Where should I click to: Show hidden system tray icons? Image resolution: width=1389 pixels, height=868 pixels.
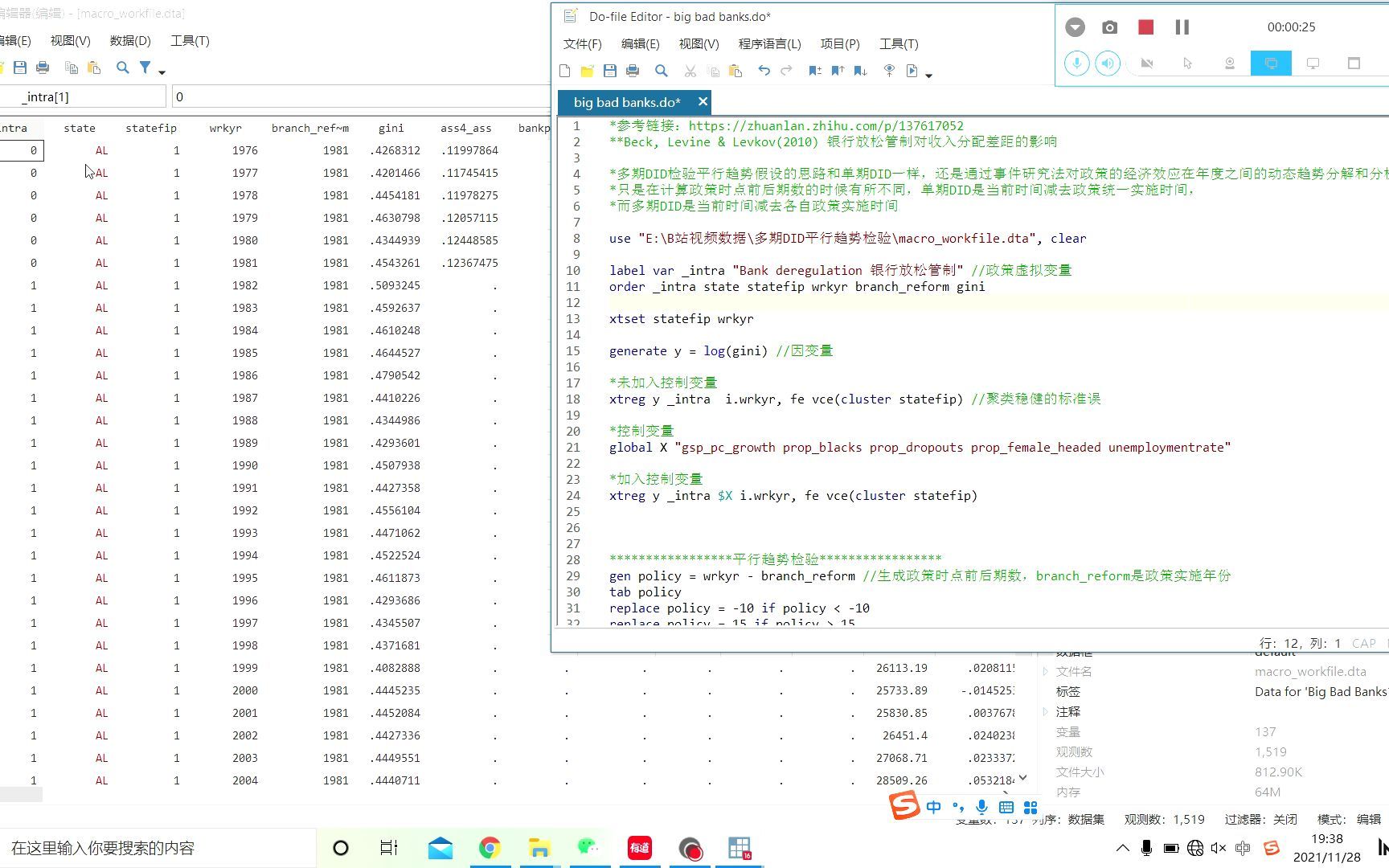click(1123, 848)
